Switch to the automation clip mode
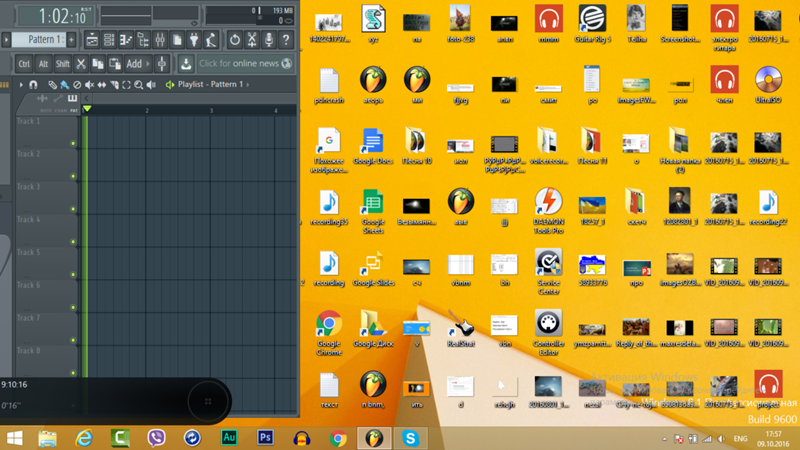 point(58,98)
